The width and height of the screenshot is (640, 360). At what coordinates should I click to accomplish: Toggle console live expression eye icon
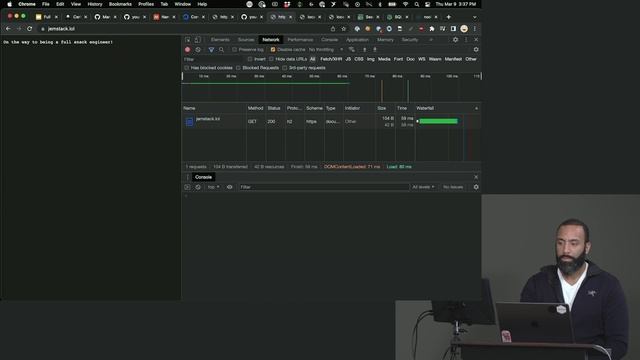tap(229, 187)
